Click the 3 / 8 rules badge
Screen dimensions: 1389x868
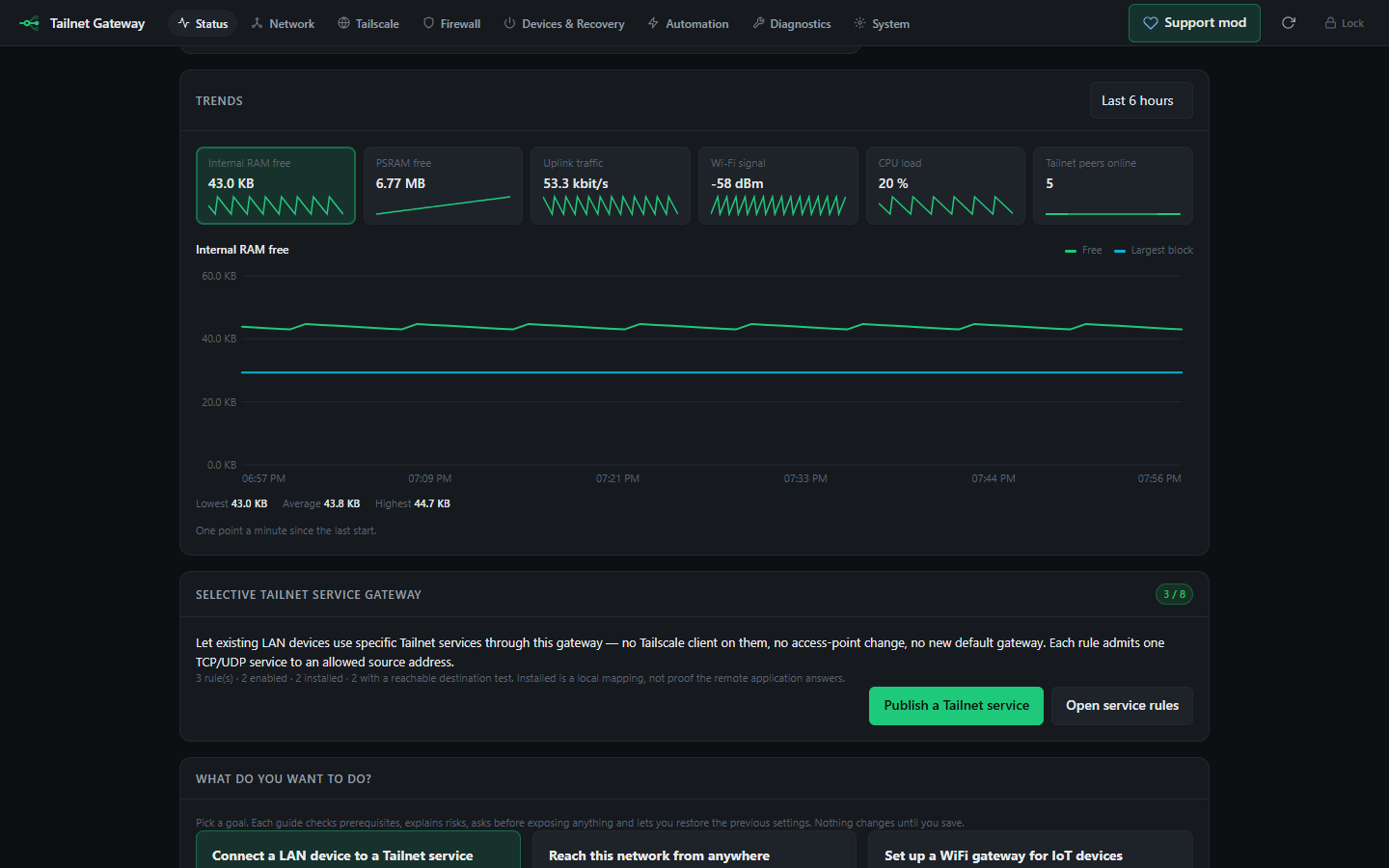pos(1174,594)
